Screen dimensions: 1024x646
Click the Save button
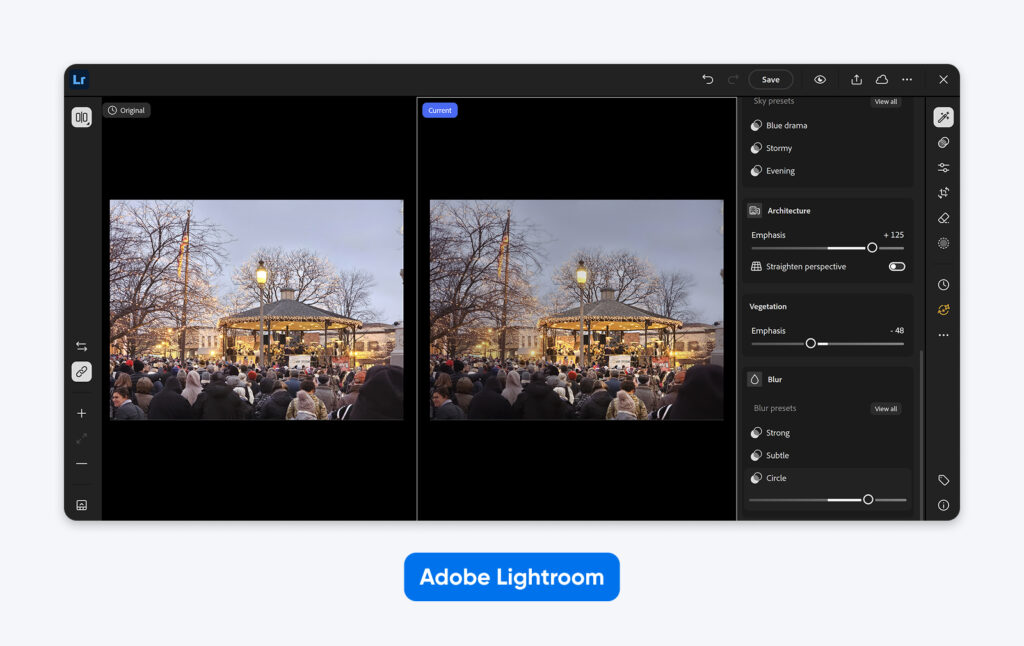[x=770, y=79]
